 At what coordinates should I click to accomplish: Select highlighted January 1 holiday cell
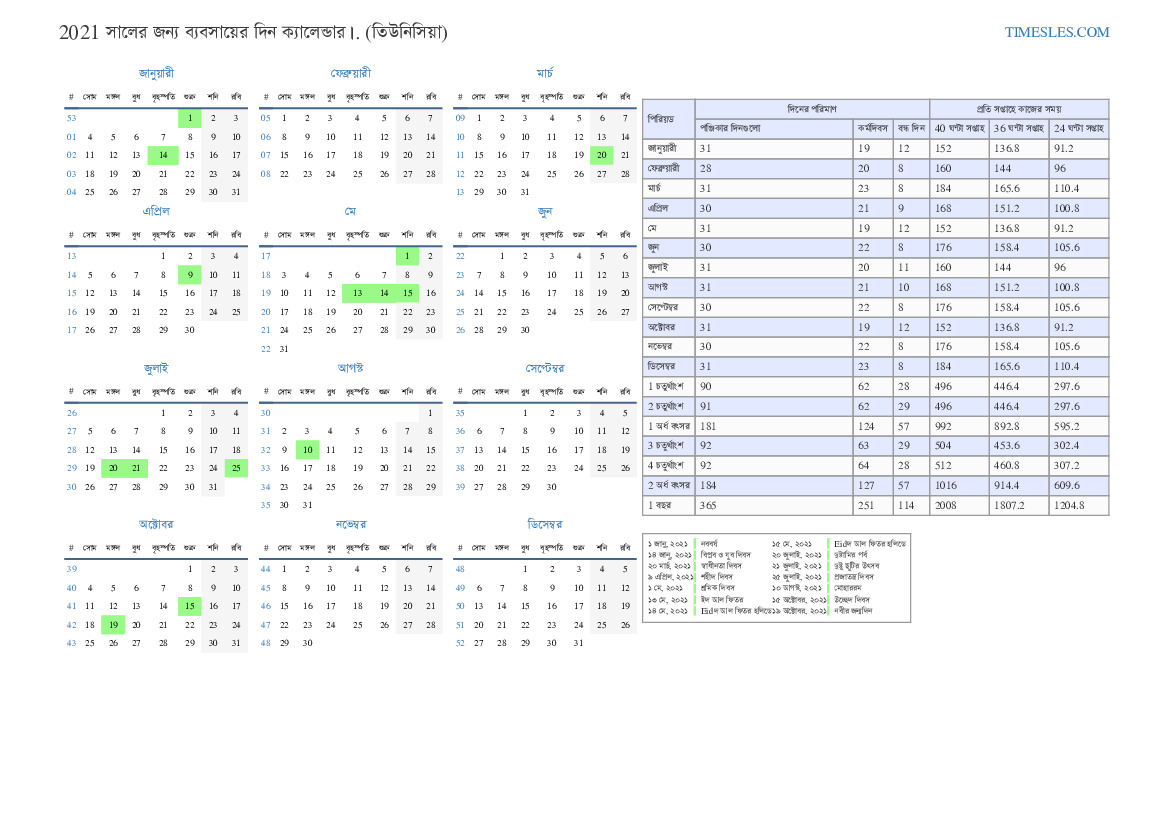[189, 118]
